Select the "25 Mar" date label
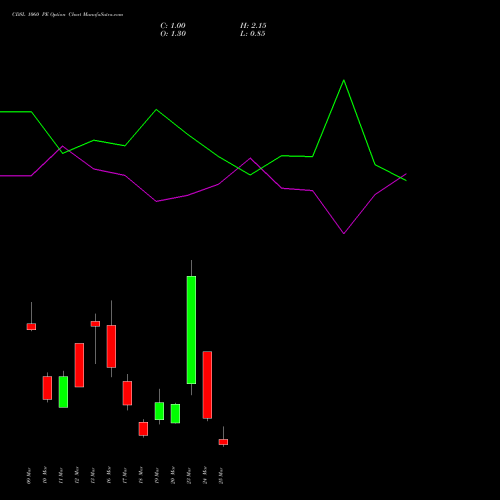This screenshot has height=500, width=500. 221,476
